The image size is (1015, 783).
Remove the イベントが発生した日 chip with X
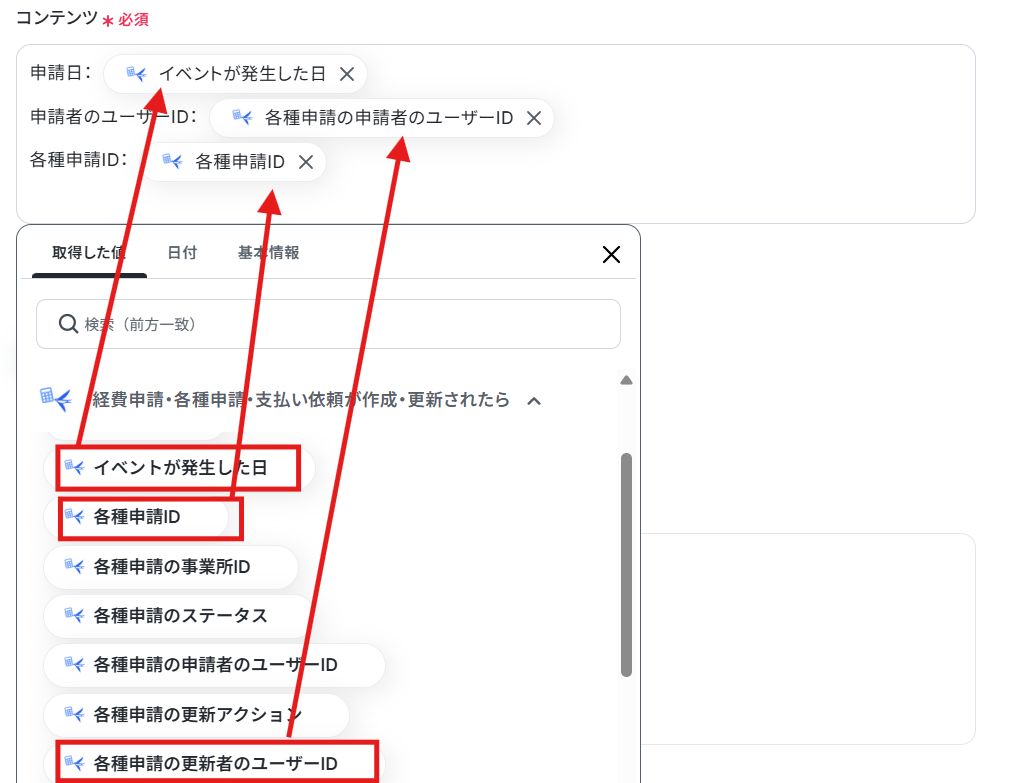pyautogui.click(x=347, y=74)
